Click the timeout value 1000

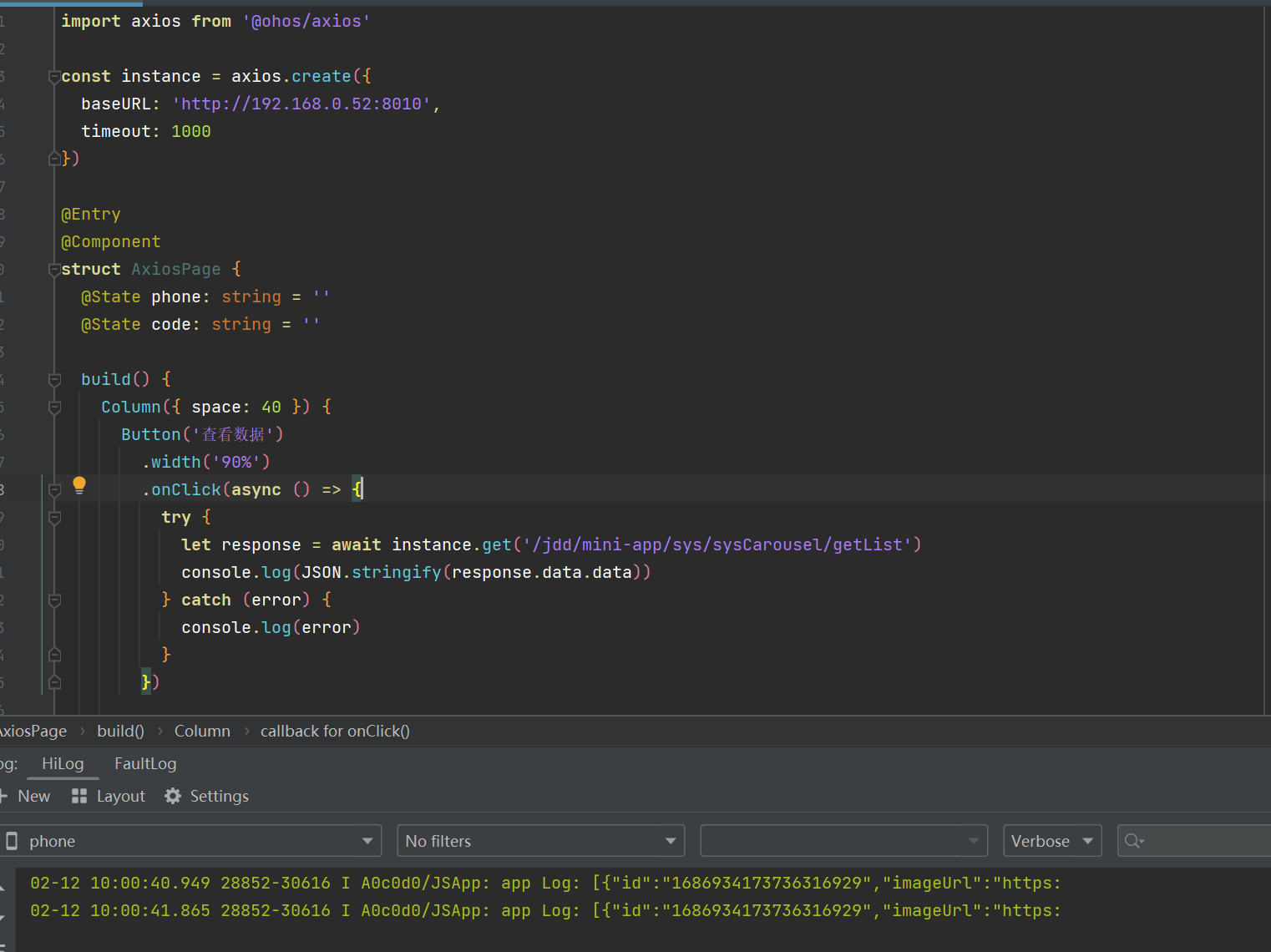click(191, 131)
